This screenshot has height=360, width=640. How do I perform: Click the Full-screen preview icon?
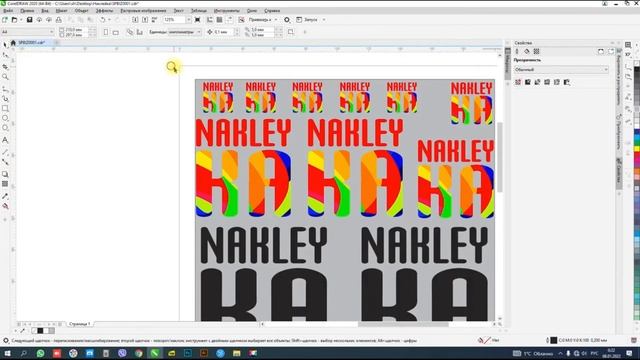198,20
